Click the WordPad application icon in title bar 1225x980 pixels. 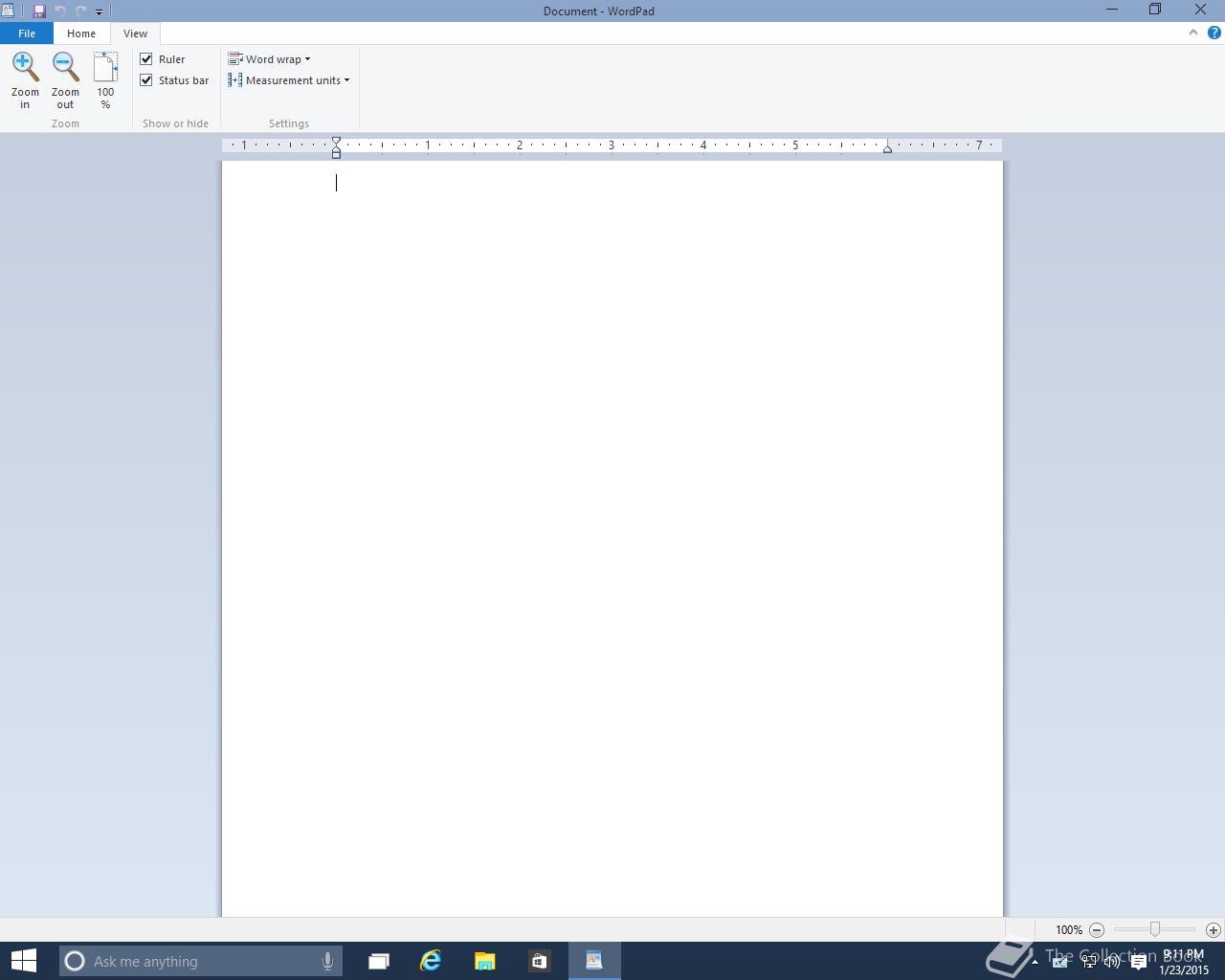click(8, 11)
